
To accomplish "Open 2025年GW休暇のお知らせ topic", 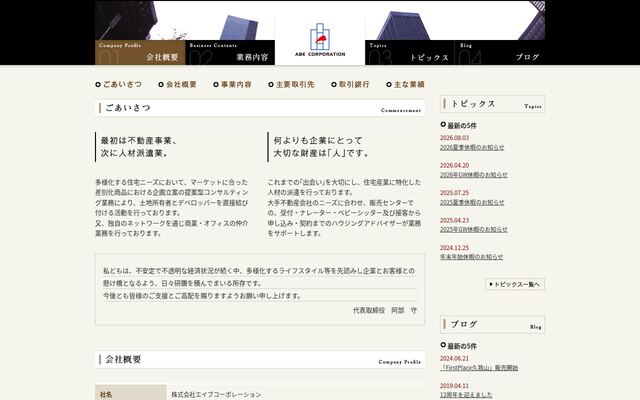I will pyautogui.click(x=473, y=229).
